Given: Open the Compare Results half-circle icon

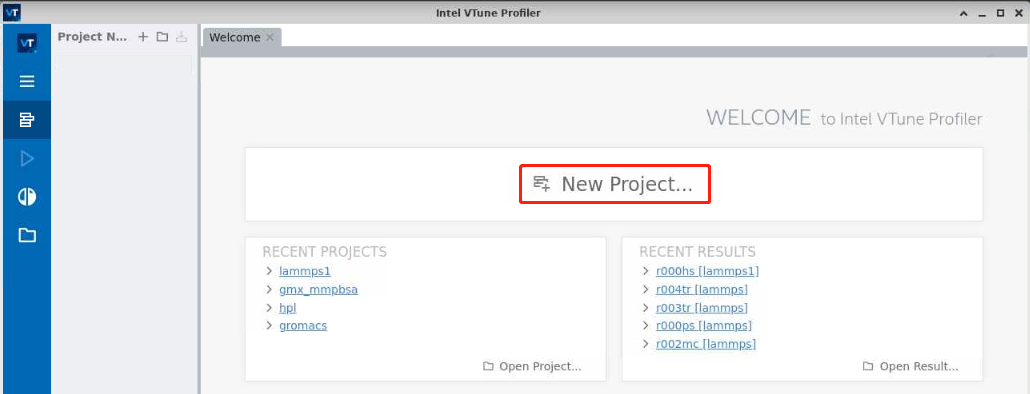Looking at the screenshot, I should tap(27, 197).
